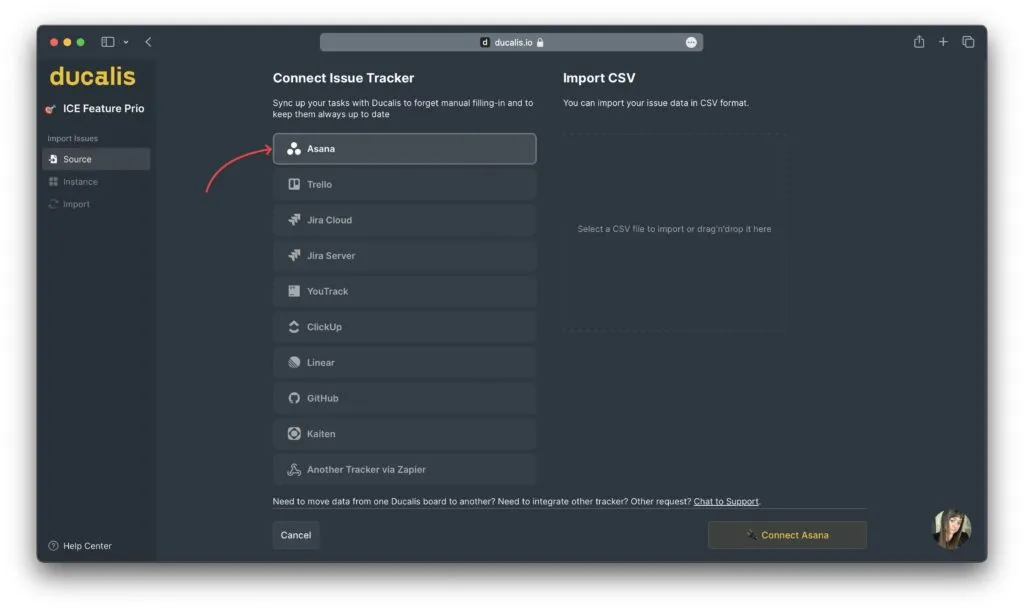Click the share icon in the browser toolbar

coord(918,41)
